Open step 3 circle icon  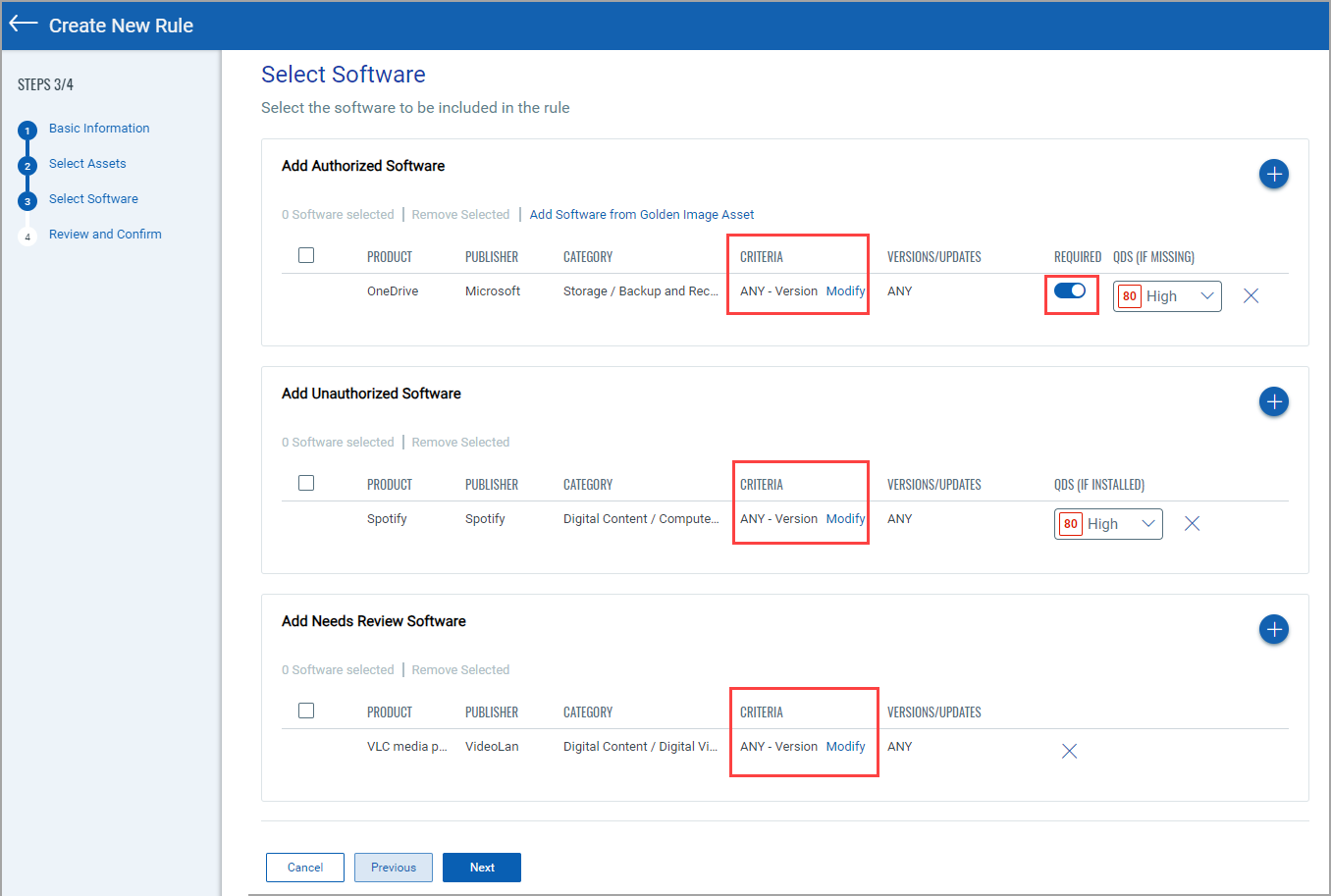click(x=27, y=201)
